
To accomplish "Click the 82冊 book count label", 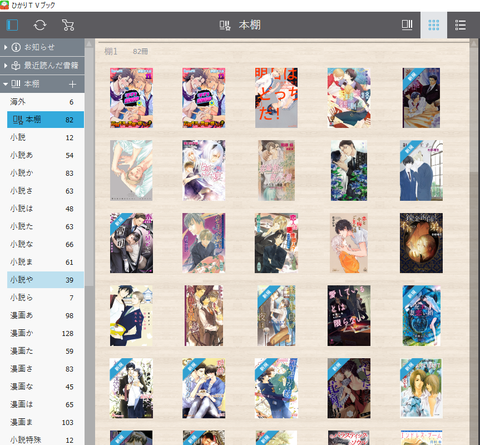I will pos(140,51).
